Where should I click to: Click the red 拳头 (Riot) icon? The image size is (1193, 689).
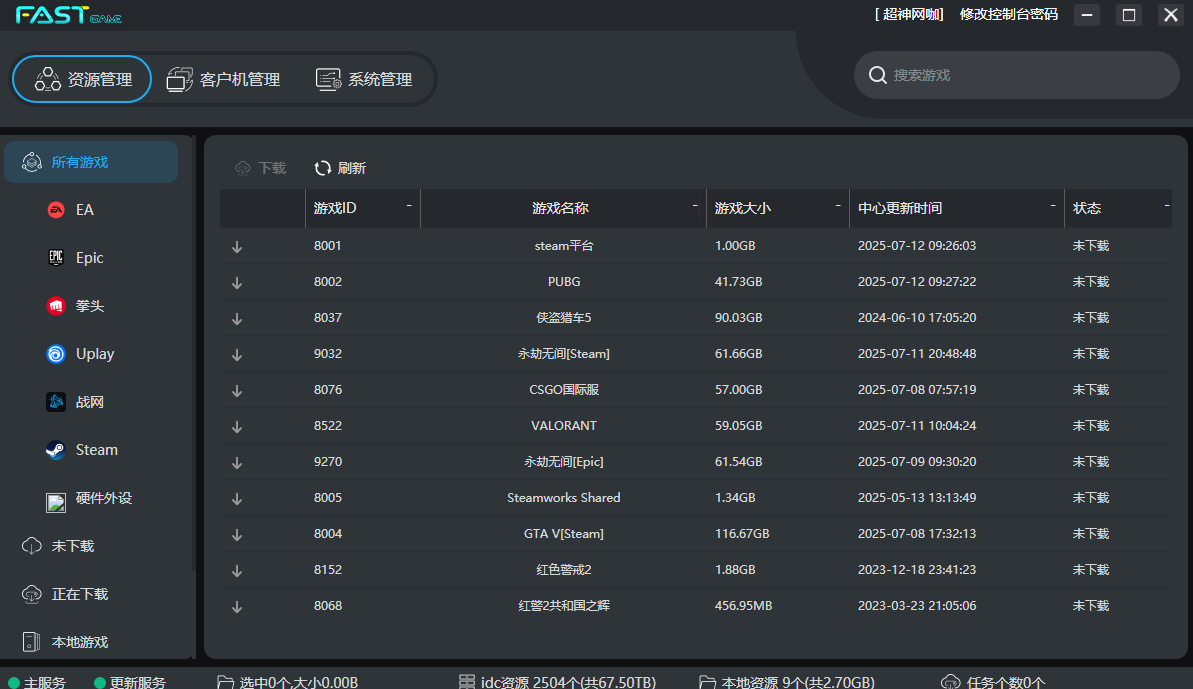[56, 306]
